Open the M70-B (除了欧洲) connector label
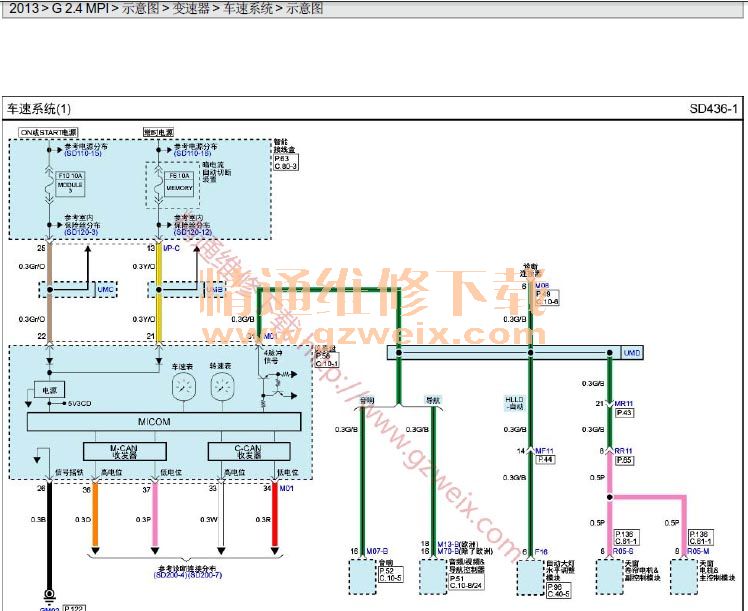 (465, 551)
